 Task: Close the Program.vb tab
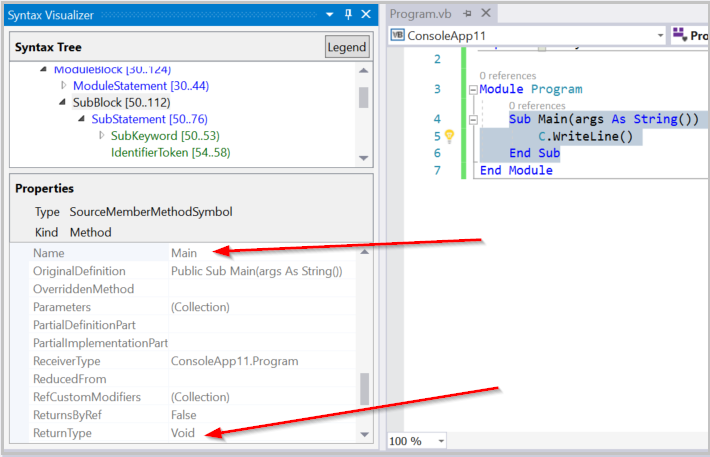click(486, 14)
